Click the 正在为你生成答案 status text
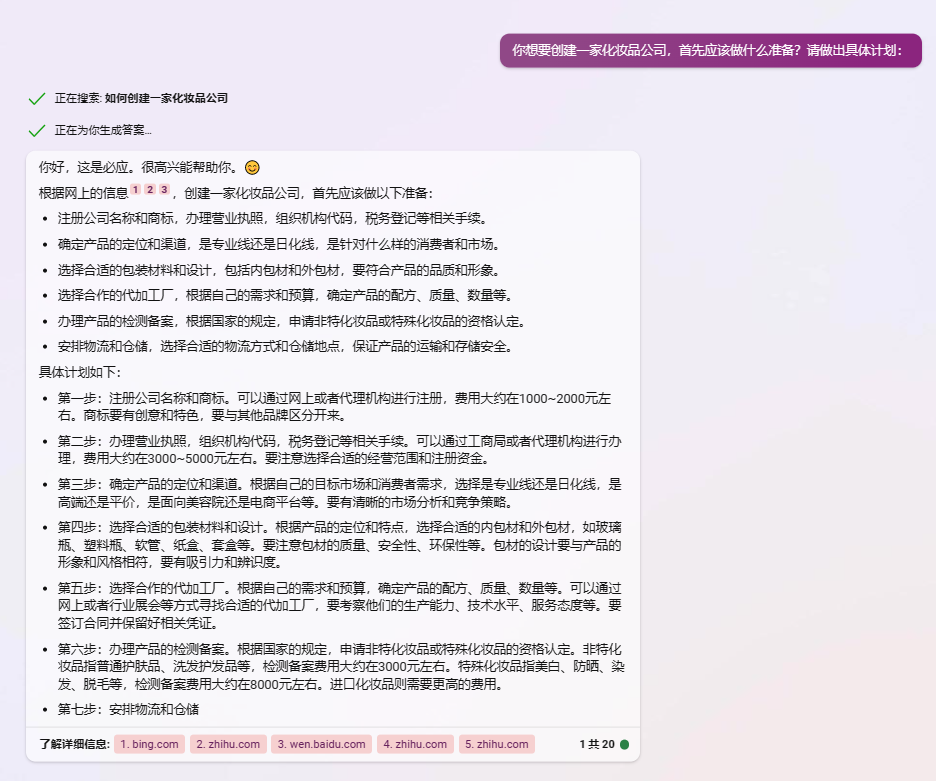 click(103, 131)
